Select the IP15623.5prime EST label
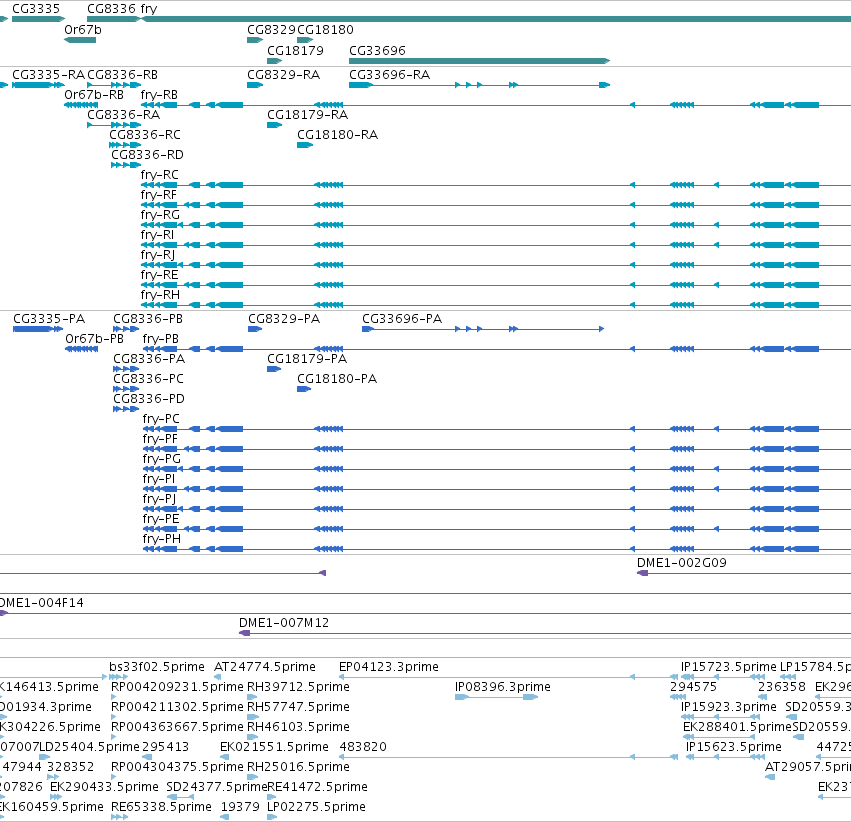Screen dimensions: 851x822 coord(734,747)
